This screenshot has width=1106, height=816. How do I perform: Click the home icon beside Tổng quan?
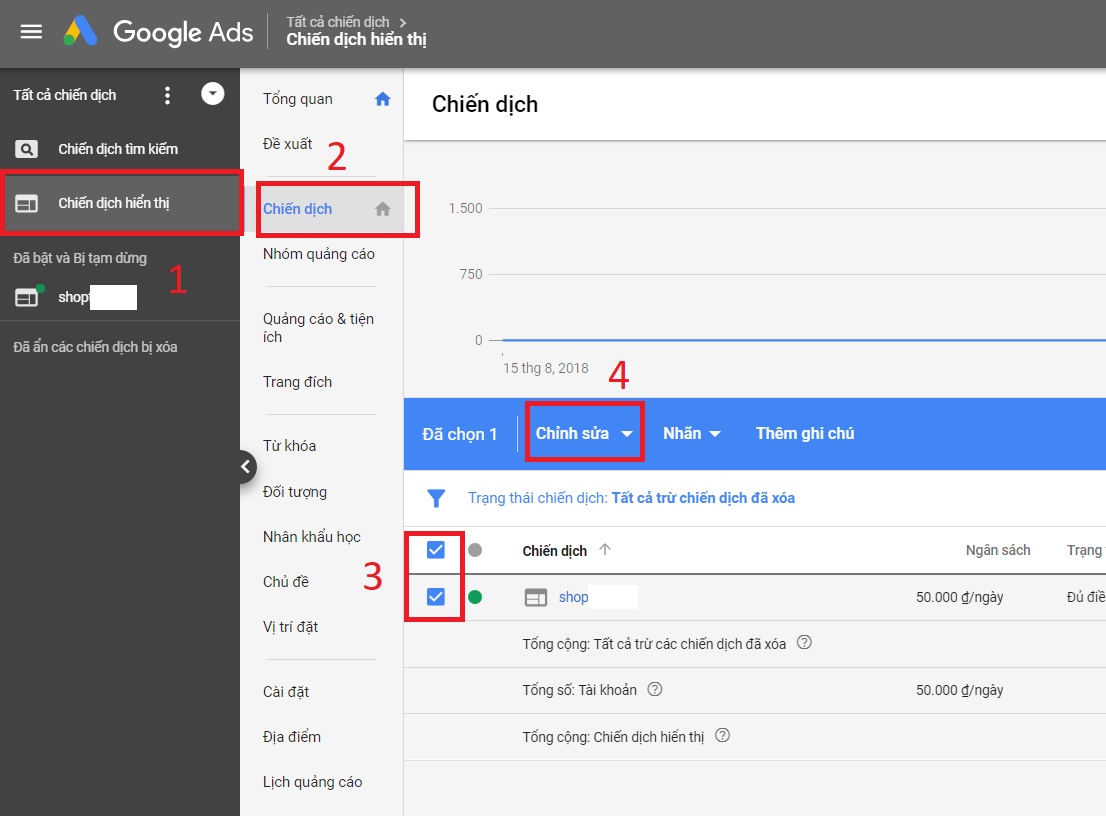(382, 99)
